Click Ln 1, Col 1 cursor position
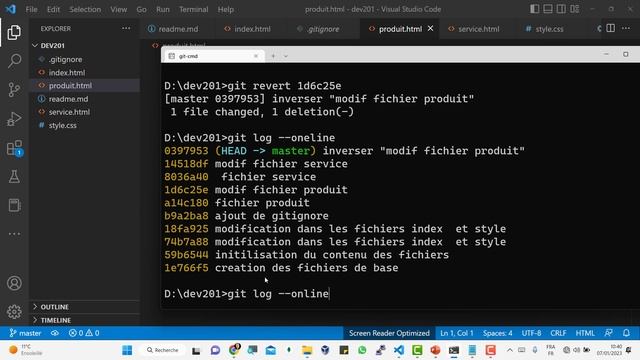Viewport: 640px width, 360px height. [457, 333]
